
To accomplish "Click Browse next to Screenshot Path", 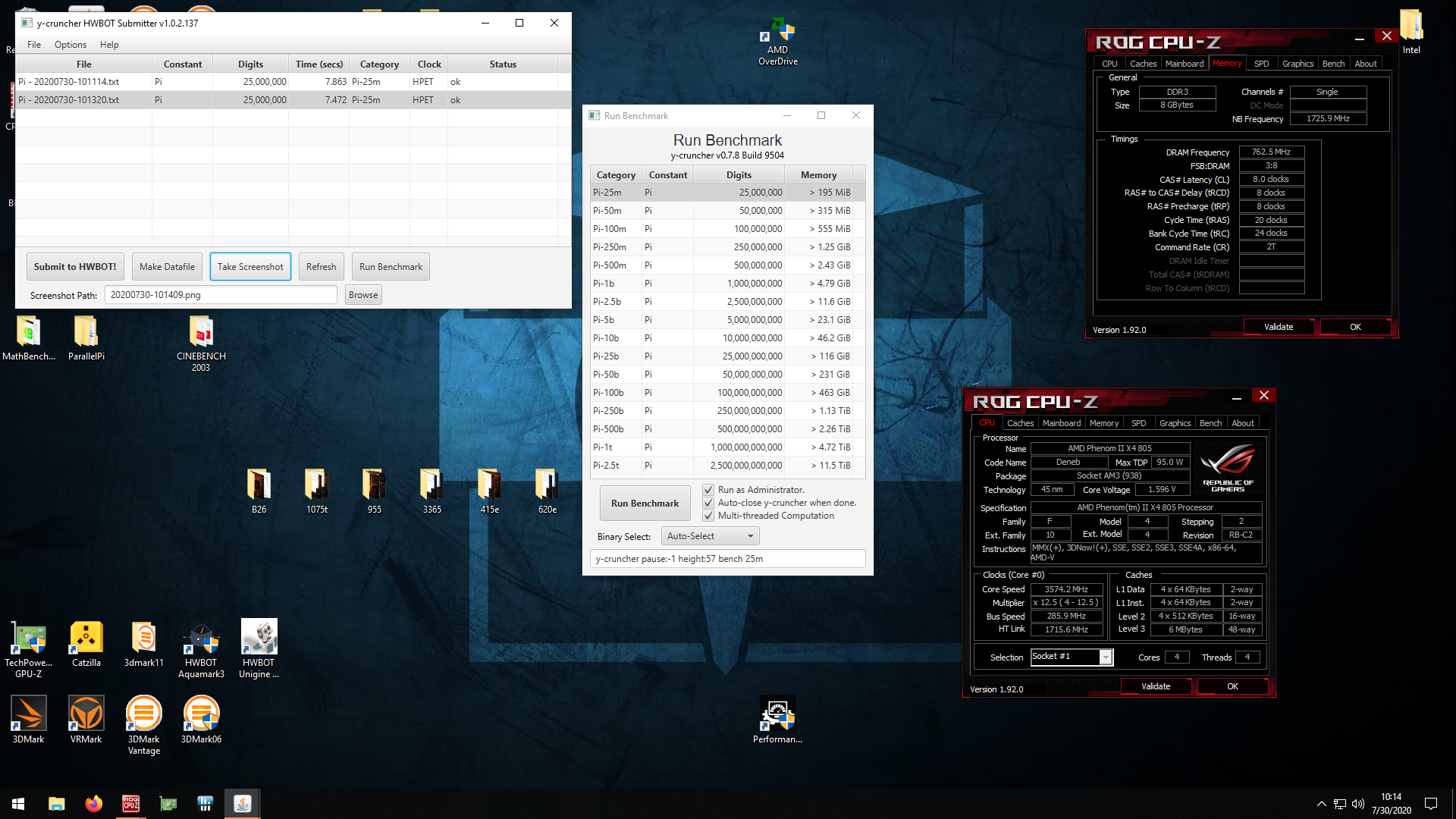I will (363, 295).
